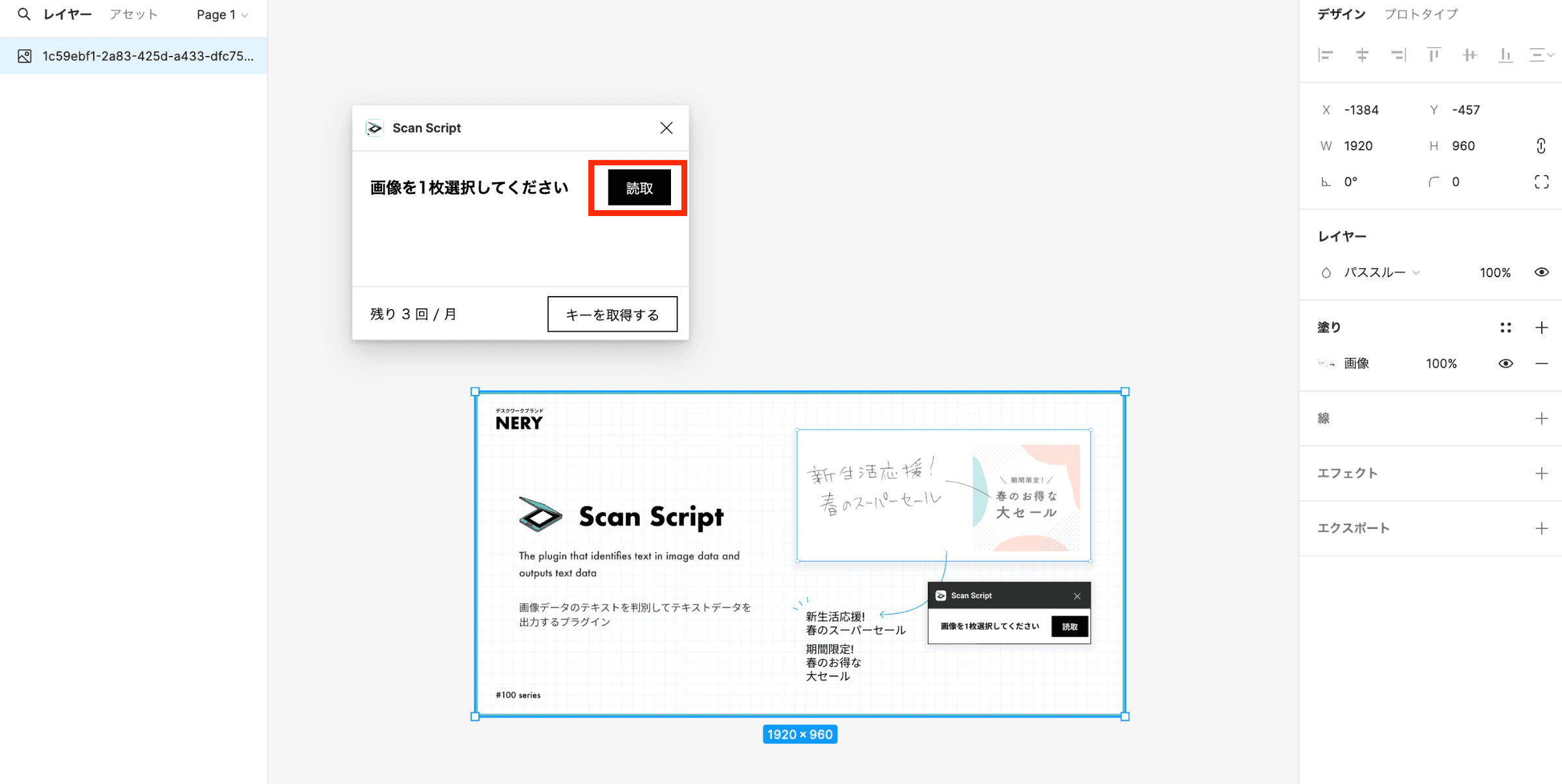Hide the パススルー layer with the eye icon
This screenshot has height=784, width=1562.
tap(1542, 273)
